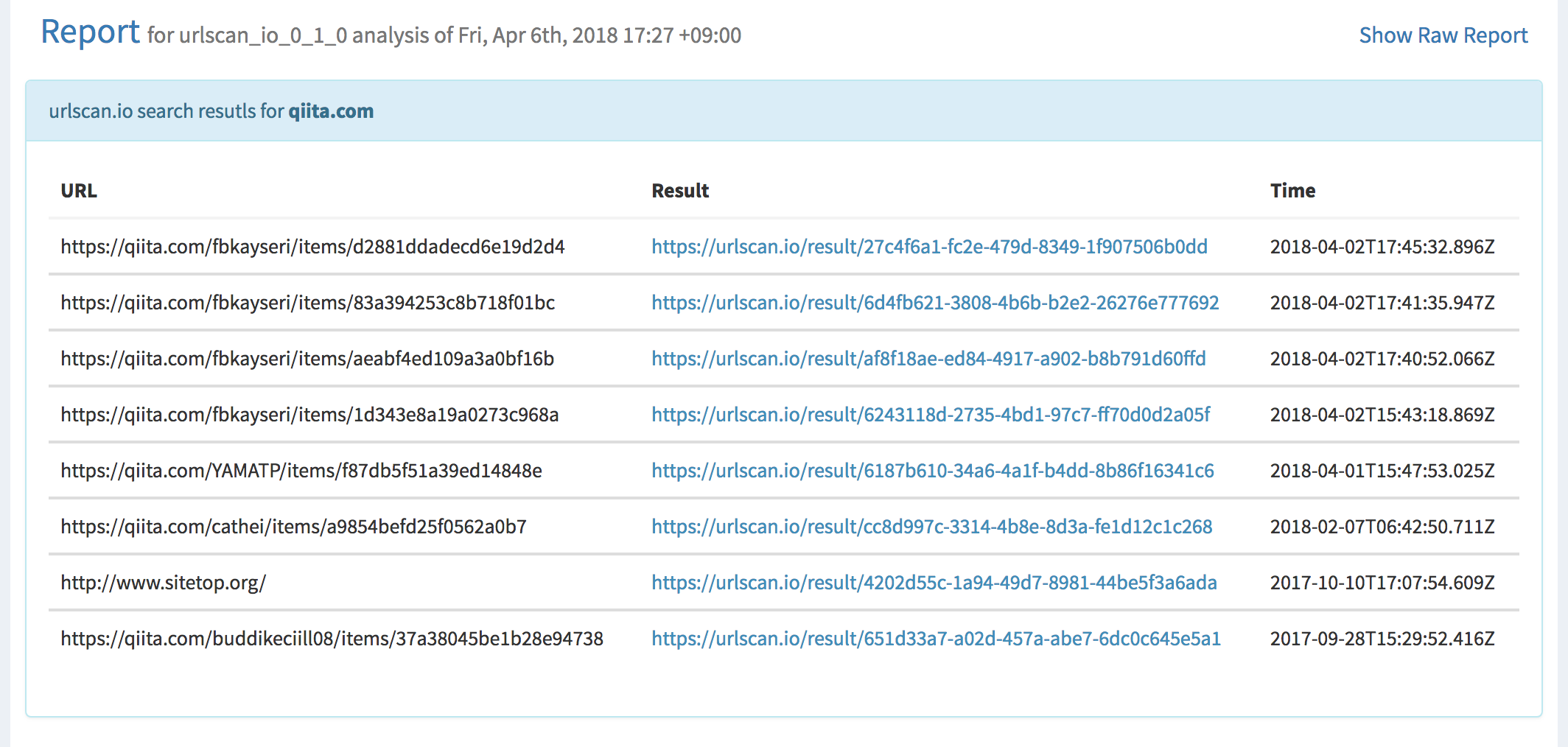Click time 2018-04-02T17:41:35.947Z
Viewport: 1568px width, 747px height.
coord(1382,303)
